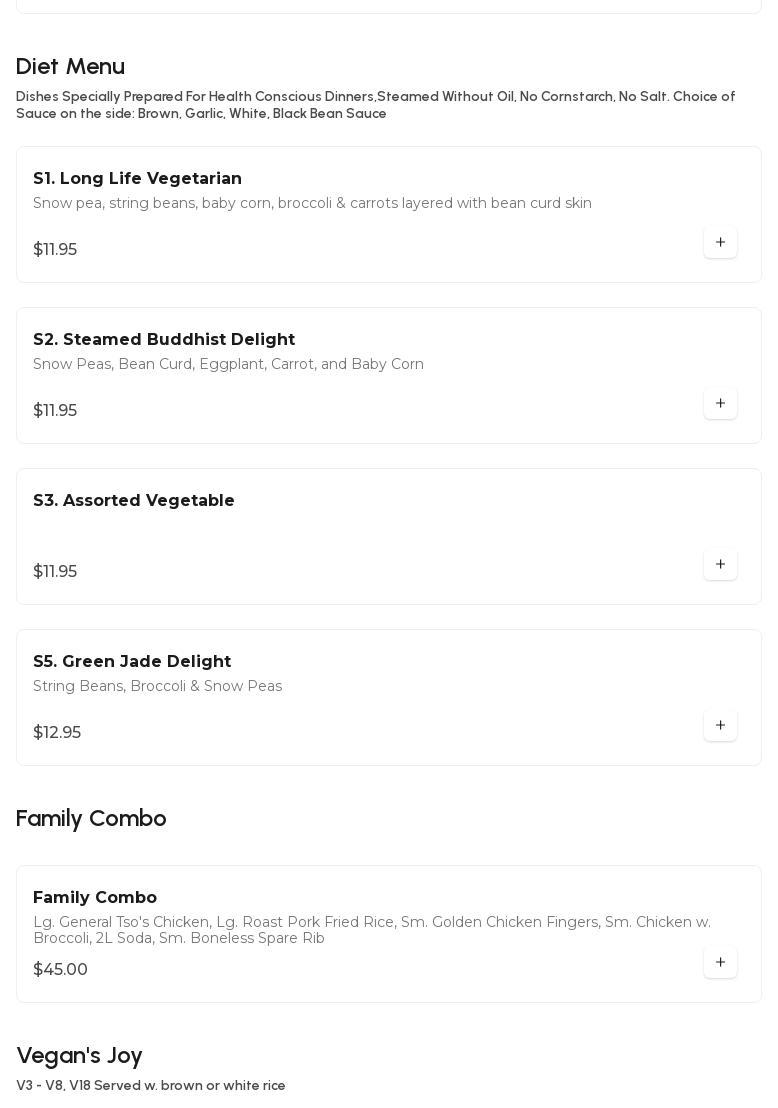Add S1. Long Life Vegetarian with plus icon

(x=720, y=242)
